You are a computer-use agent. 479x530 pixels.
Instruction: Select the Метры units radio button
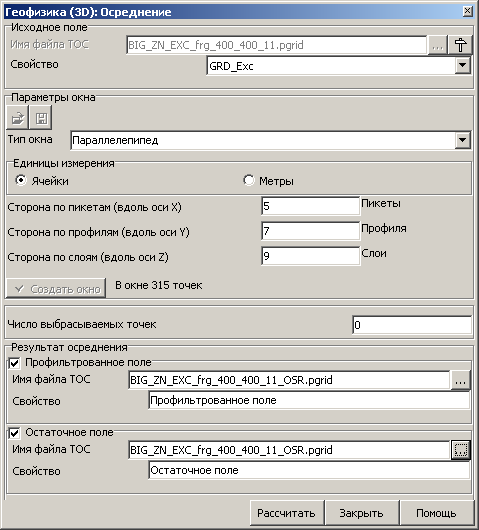click(248, 180)
